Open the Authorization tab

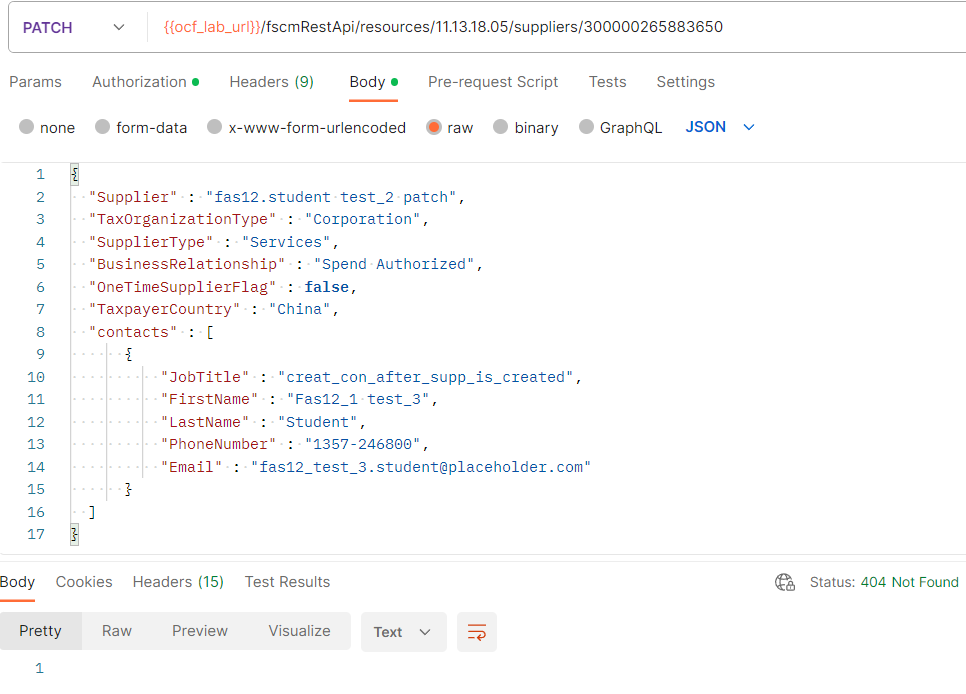pos(145,82)
